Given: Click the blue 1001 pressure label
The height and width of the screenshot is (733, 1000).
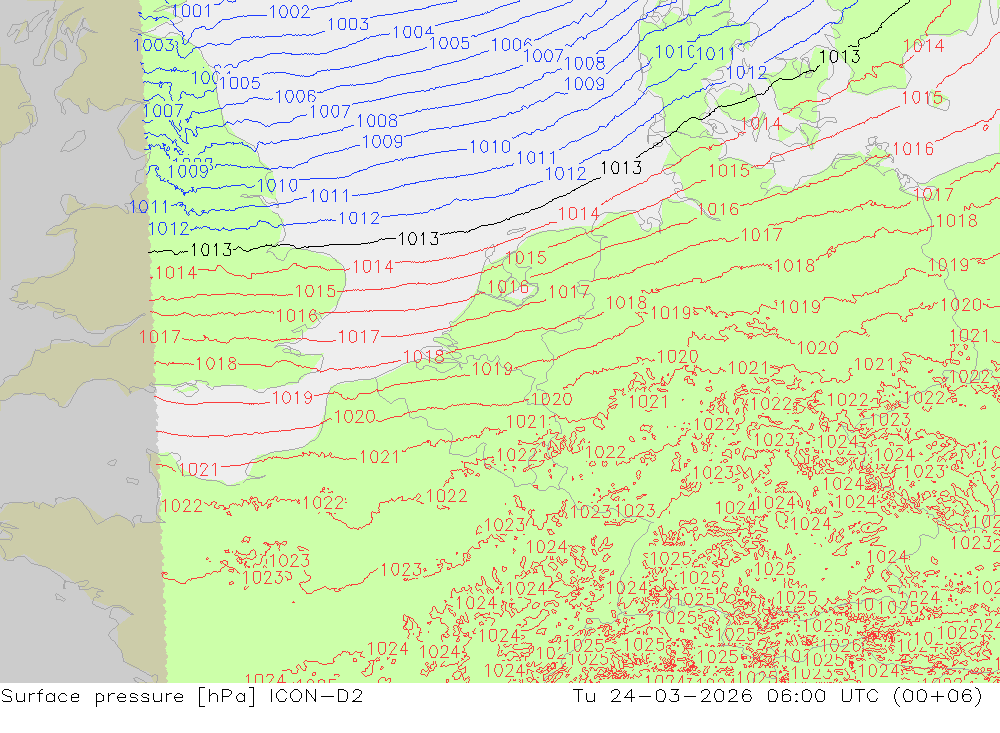Looking at the screenshot, I should click(x=191, y=10).
